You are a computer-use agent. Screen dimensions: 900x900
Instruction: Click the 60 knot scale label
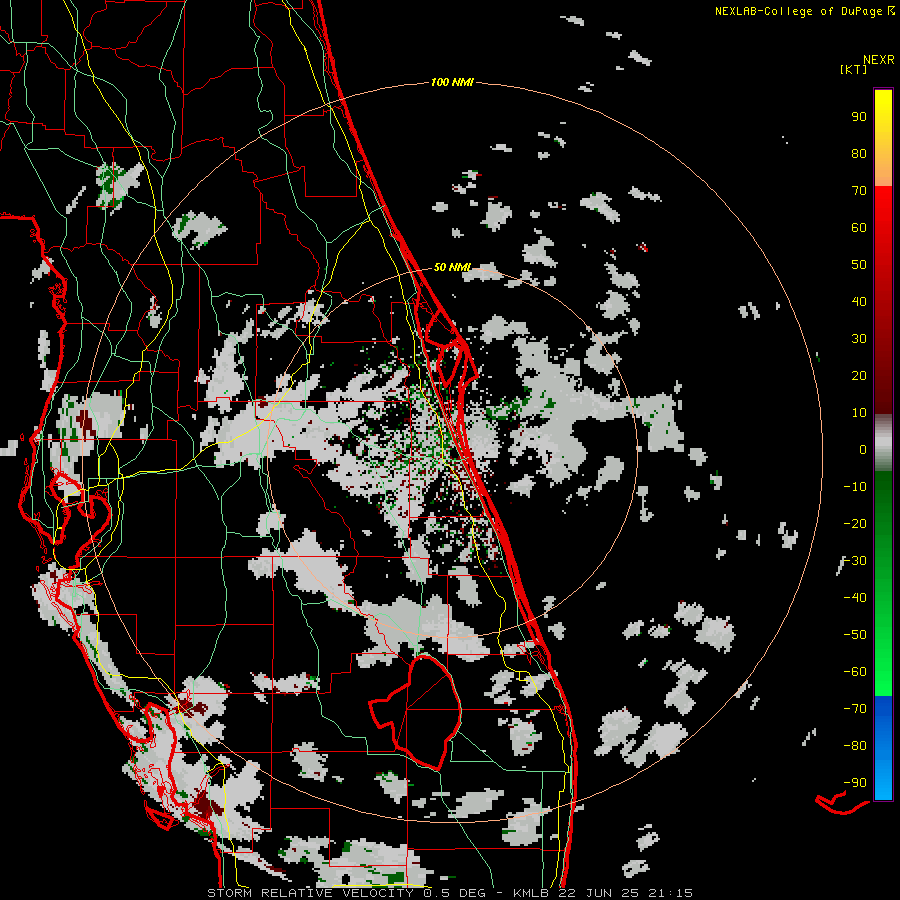[859, 228]
